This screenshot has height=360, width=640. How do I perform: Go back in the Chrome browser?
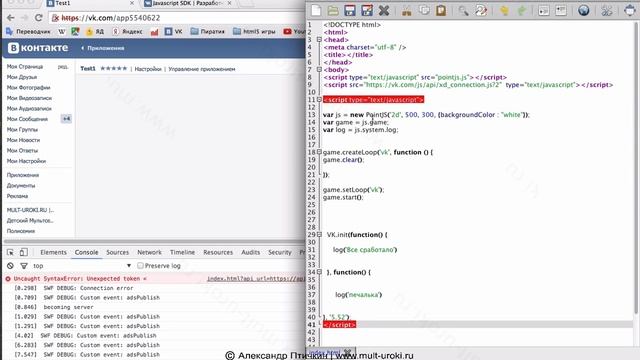pyautogui.click(x=11, y=18)
